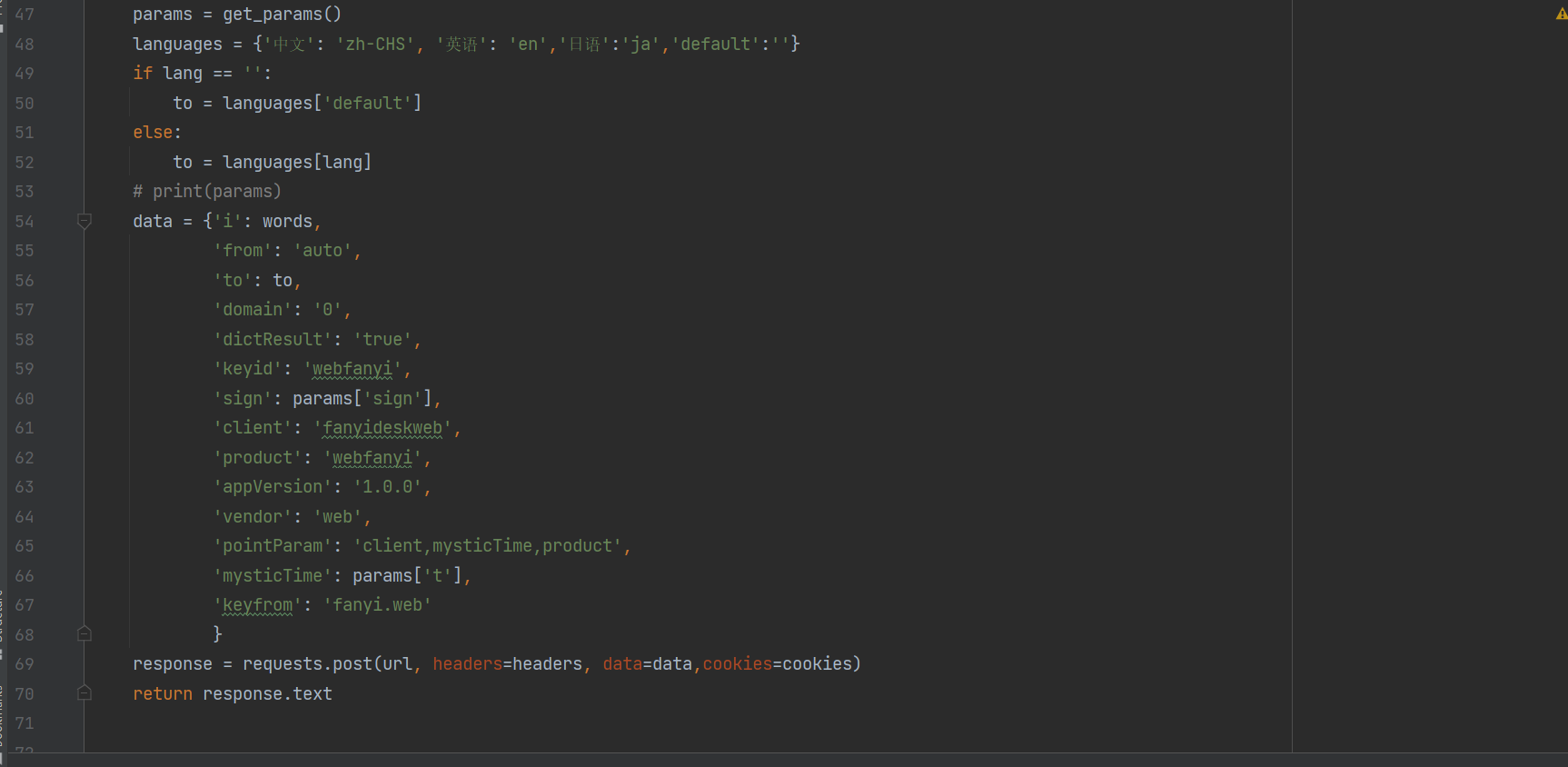Click line number 53 in the gutter
Screen dimensions: 1568x767
25,192
